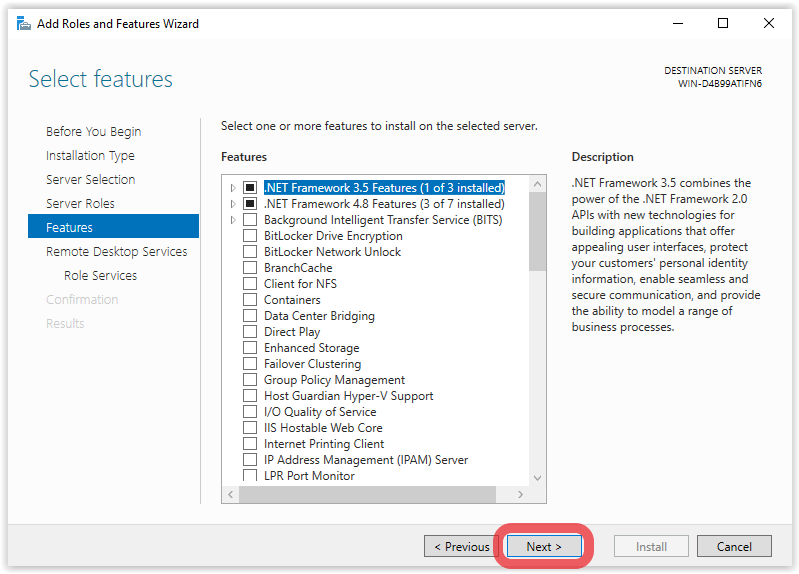This screenshot has height=574, width=799.
Task: Click the Next button
Action: point(544,546)
